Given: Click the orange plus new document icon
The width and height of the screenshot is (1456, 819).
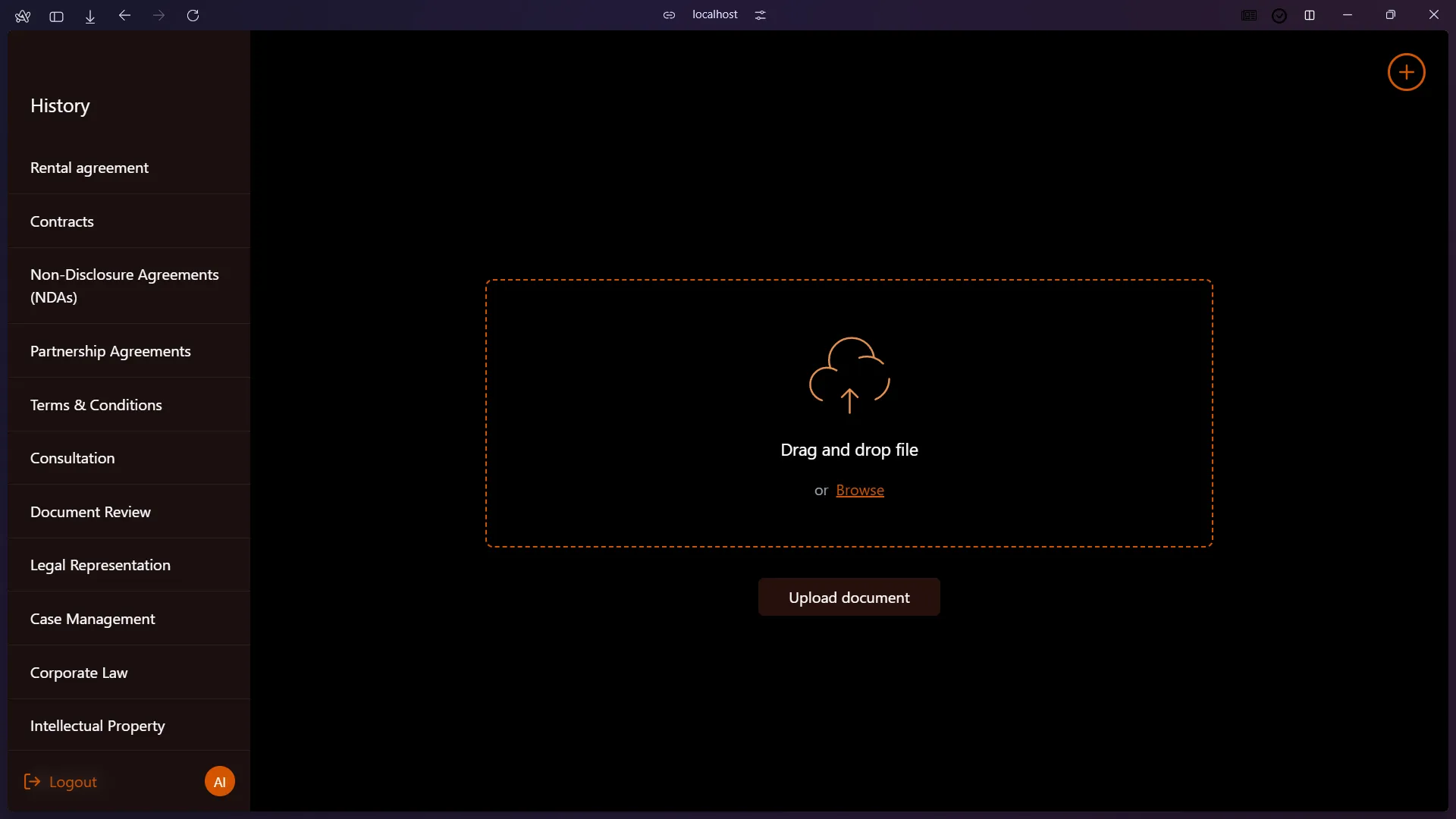Looking at the screenshot, I should click(x=1406, y=72).
